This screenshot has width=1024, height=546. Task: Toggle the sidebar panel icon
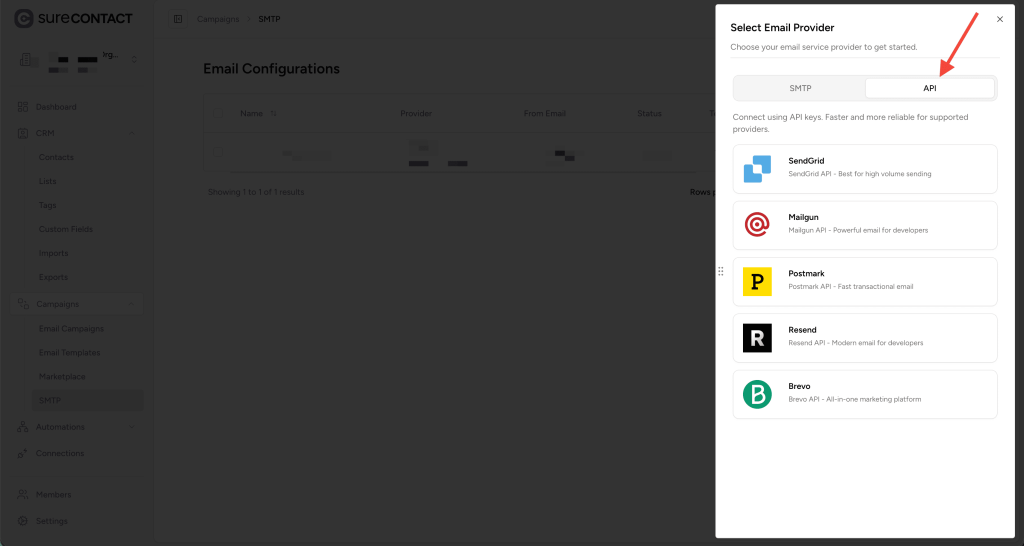point(177,19)
